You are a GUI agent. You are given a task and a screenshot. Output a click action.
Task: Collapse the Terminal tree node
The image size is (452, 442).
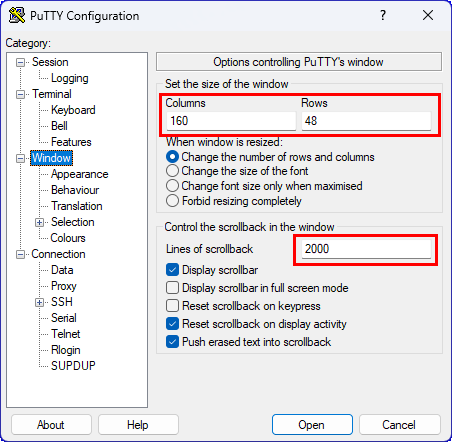click(20, 94)
